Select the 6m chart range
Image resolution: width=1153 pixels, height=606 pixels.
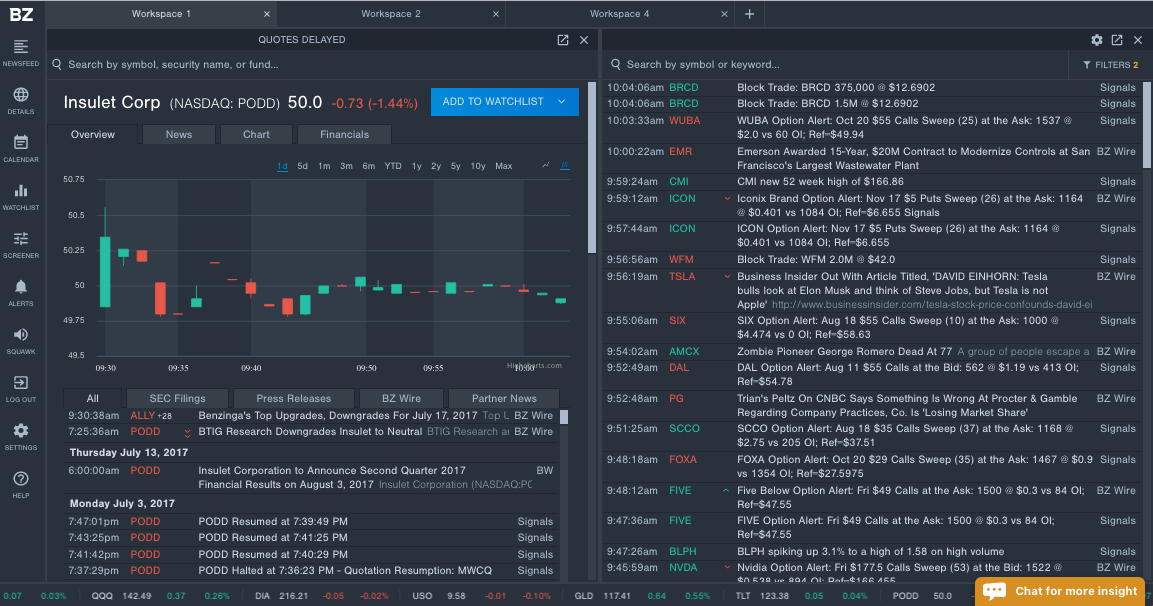coord(368,166)
